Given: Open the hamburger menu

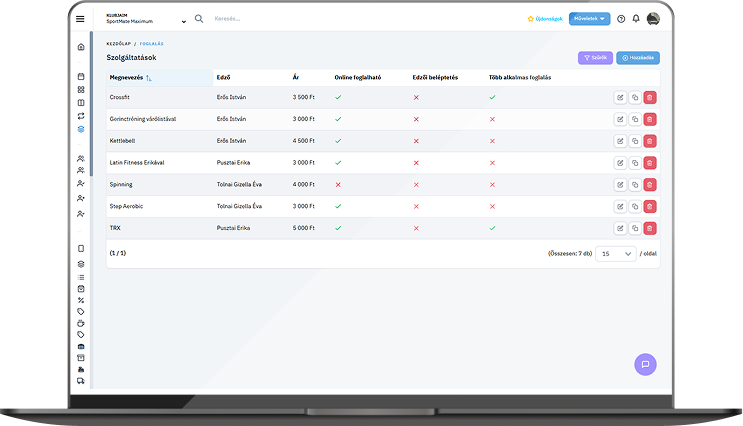Looking at the screenshot, I should (x=80, y=19).
